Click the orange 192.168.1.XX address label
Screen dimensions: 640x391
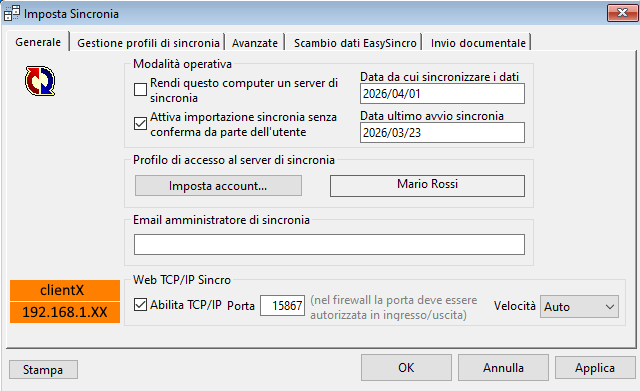(65, 312)
